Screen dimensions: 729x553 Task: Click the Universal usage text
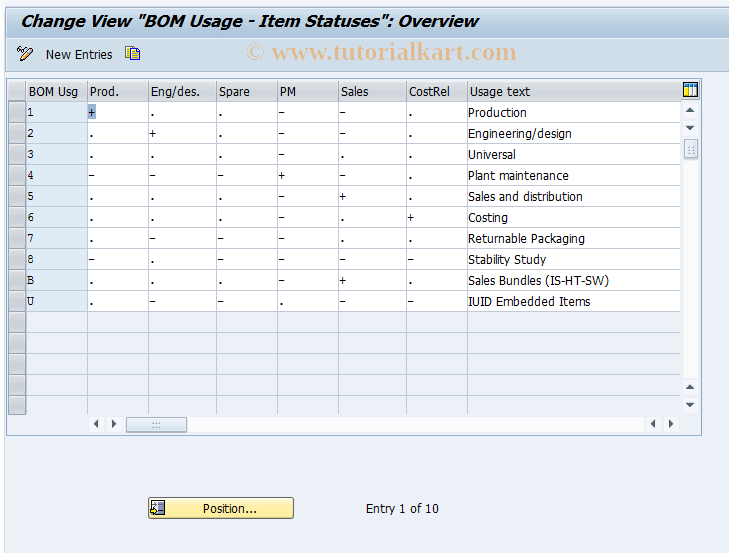(491, 154)
